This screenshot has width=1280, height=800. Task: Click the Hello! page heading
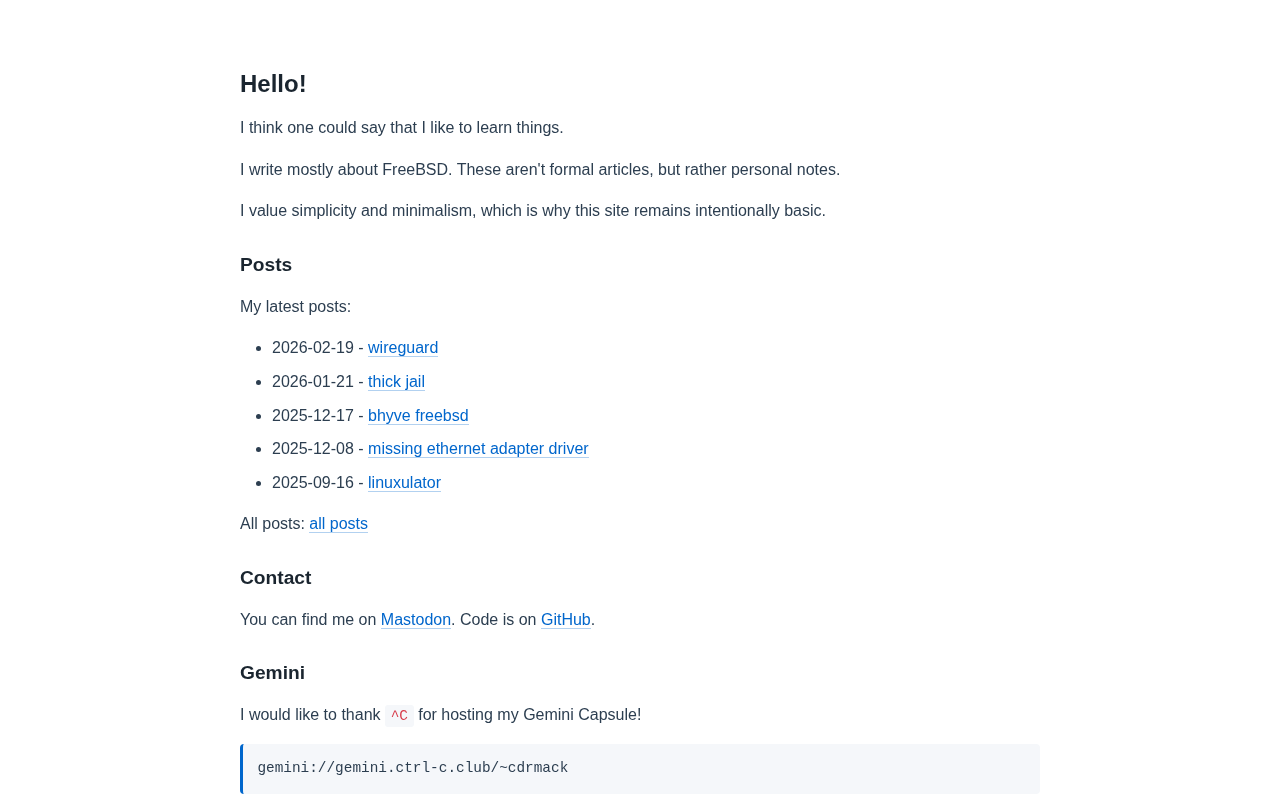[x=273, y=84]
